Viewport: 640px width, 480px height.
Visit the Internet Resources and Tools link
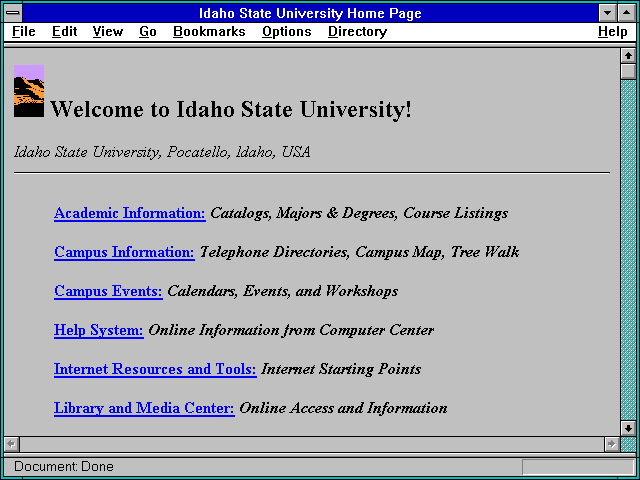coord(155,369)
